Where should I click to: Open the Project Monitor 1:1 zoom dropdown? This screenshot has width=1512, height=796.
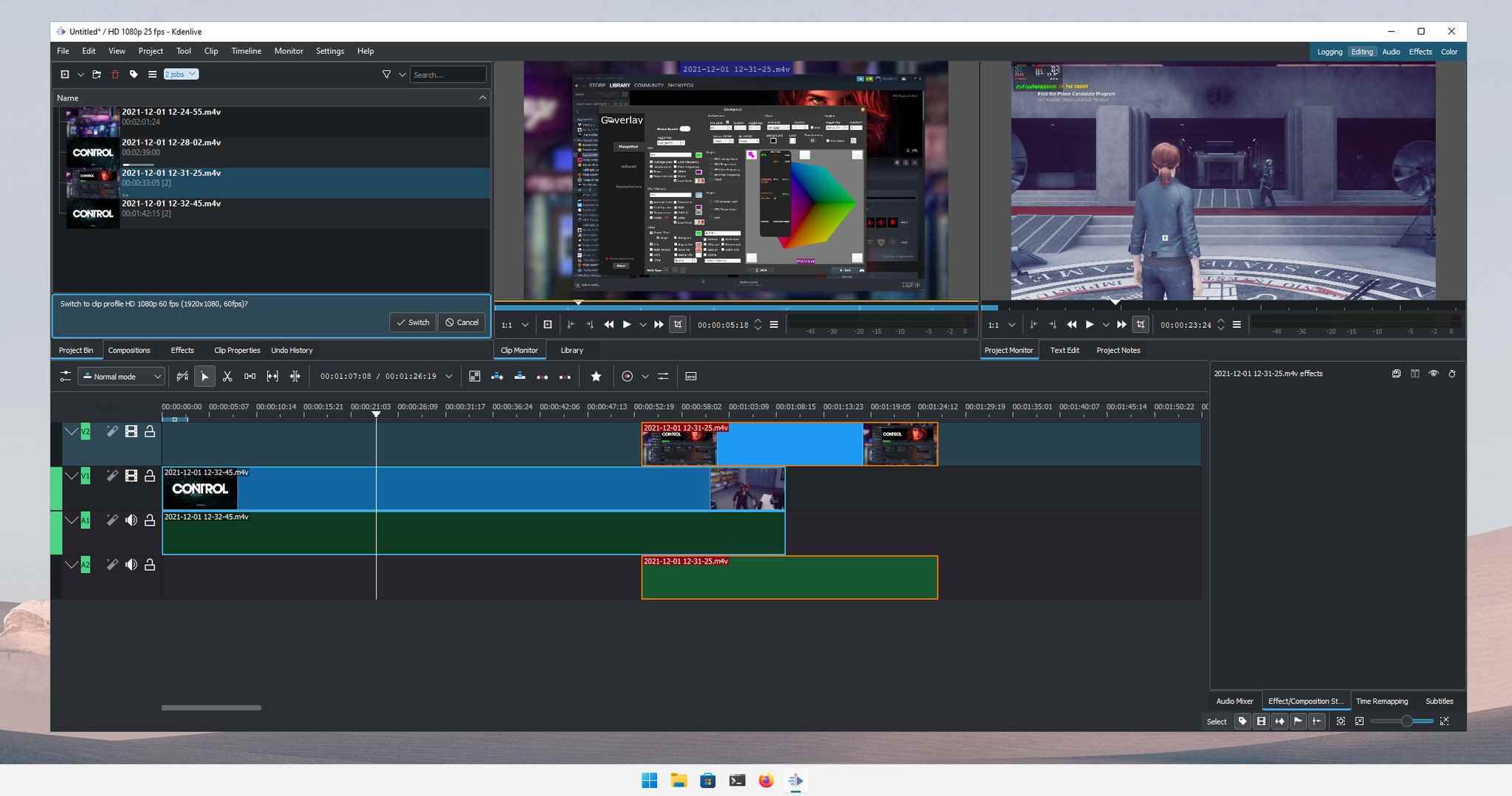coord(1002,325)
